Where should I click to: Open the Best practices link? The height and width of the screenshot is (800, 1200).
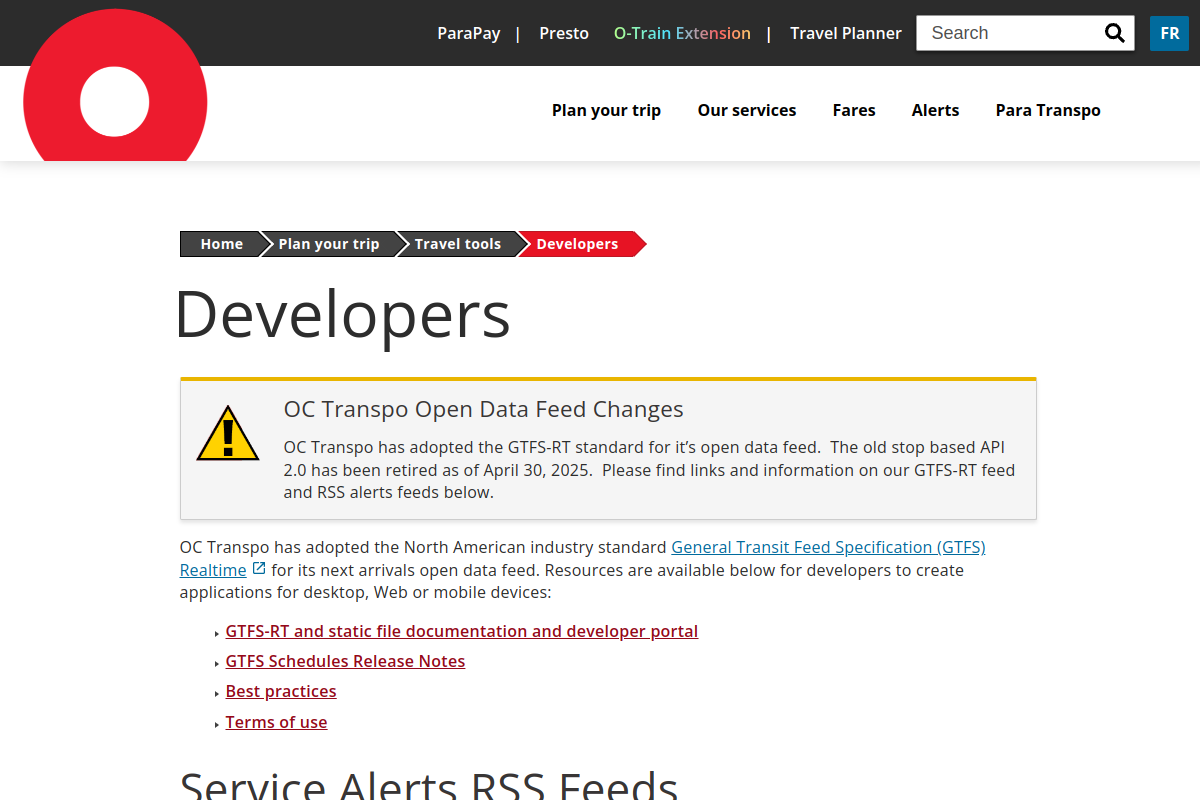(x=281, y=691)
